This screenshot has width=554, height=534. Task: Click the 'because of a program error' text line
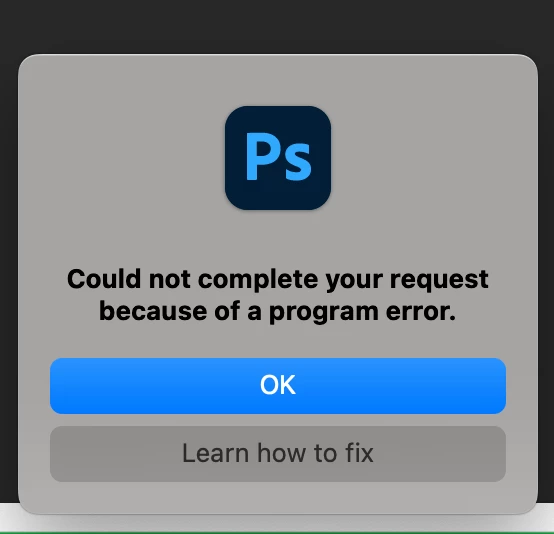pos(278,312)
